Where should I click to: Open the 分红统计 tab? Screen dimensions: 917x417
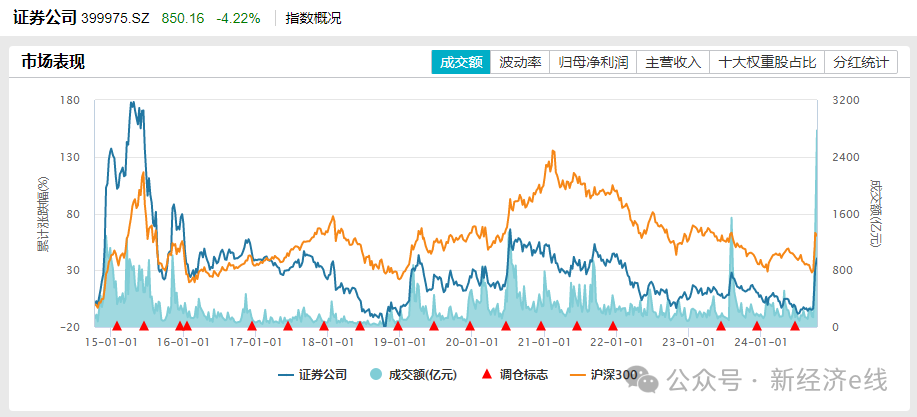point(860,62)
